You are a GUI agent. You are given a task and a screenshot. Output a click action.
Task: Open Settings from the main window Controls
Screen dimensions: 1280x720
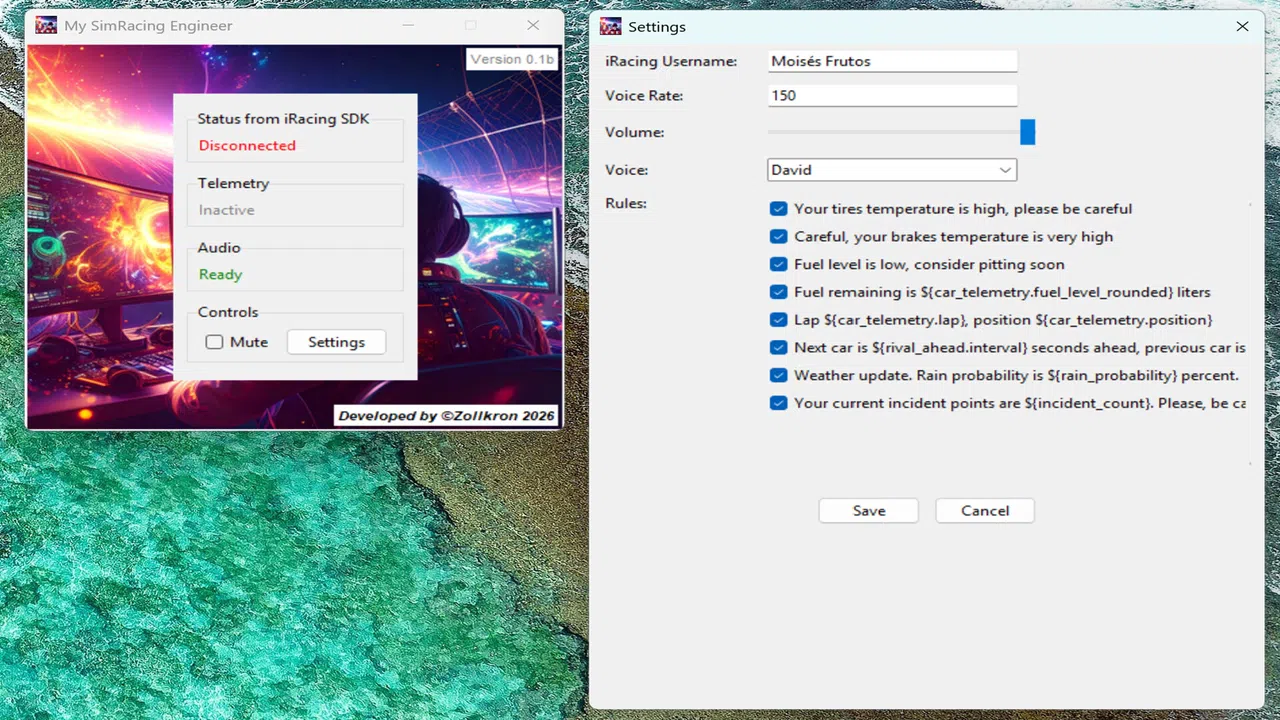[336, 342]
